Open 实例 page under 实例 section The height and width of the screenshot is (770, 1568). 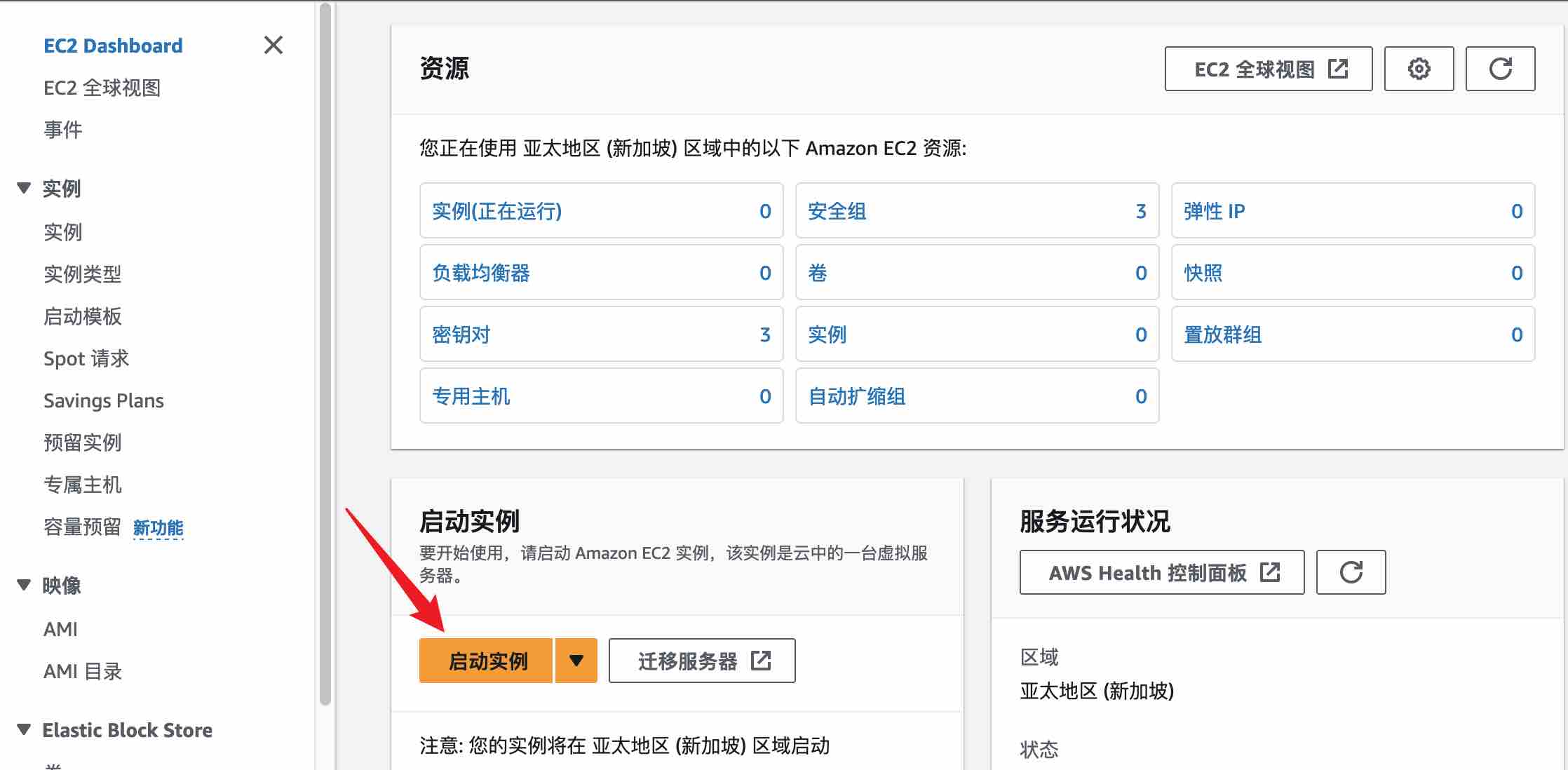click(x=63, y=232)
